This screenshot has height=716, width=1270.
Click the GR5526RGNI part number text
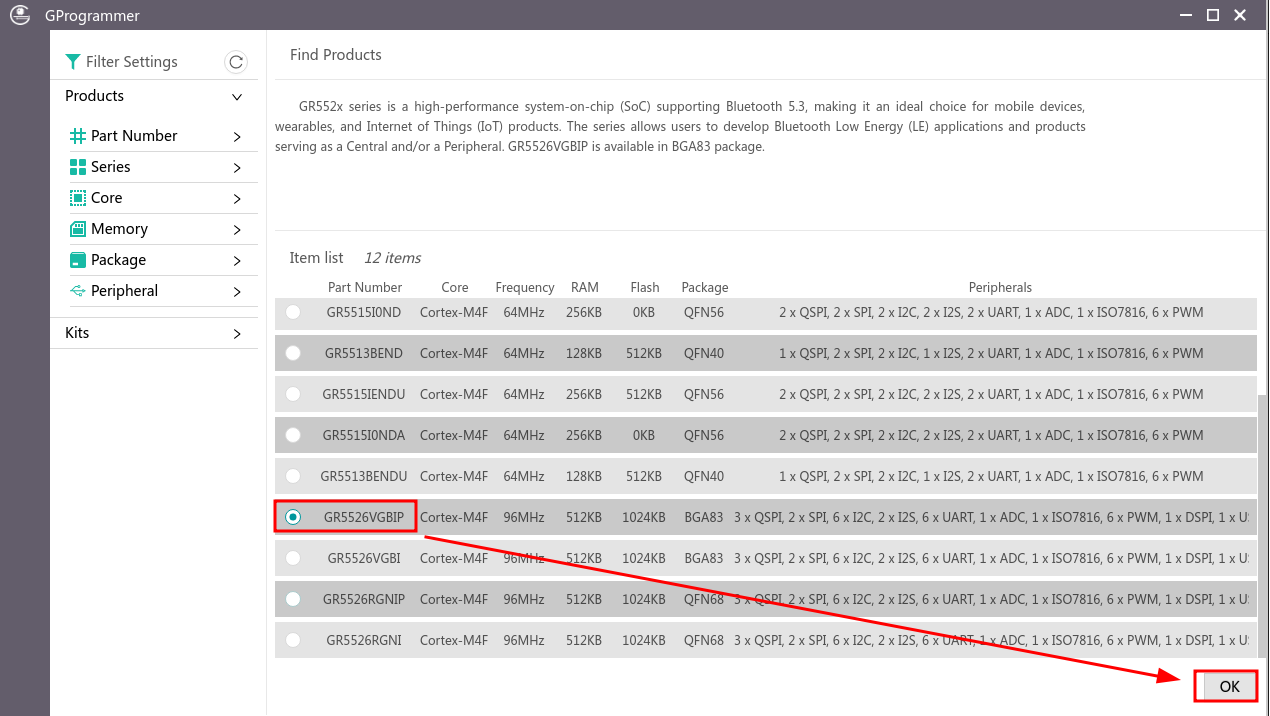(364, 640)
